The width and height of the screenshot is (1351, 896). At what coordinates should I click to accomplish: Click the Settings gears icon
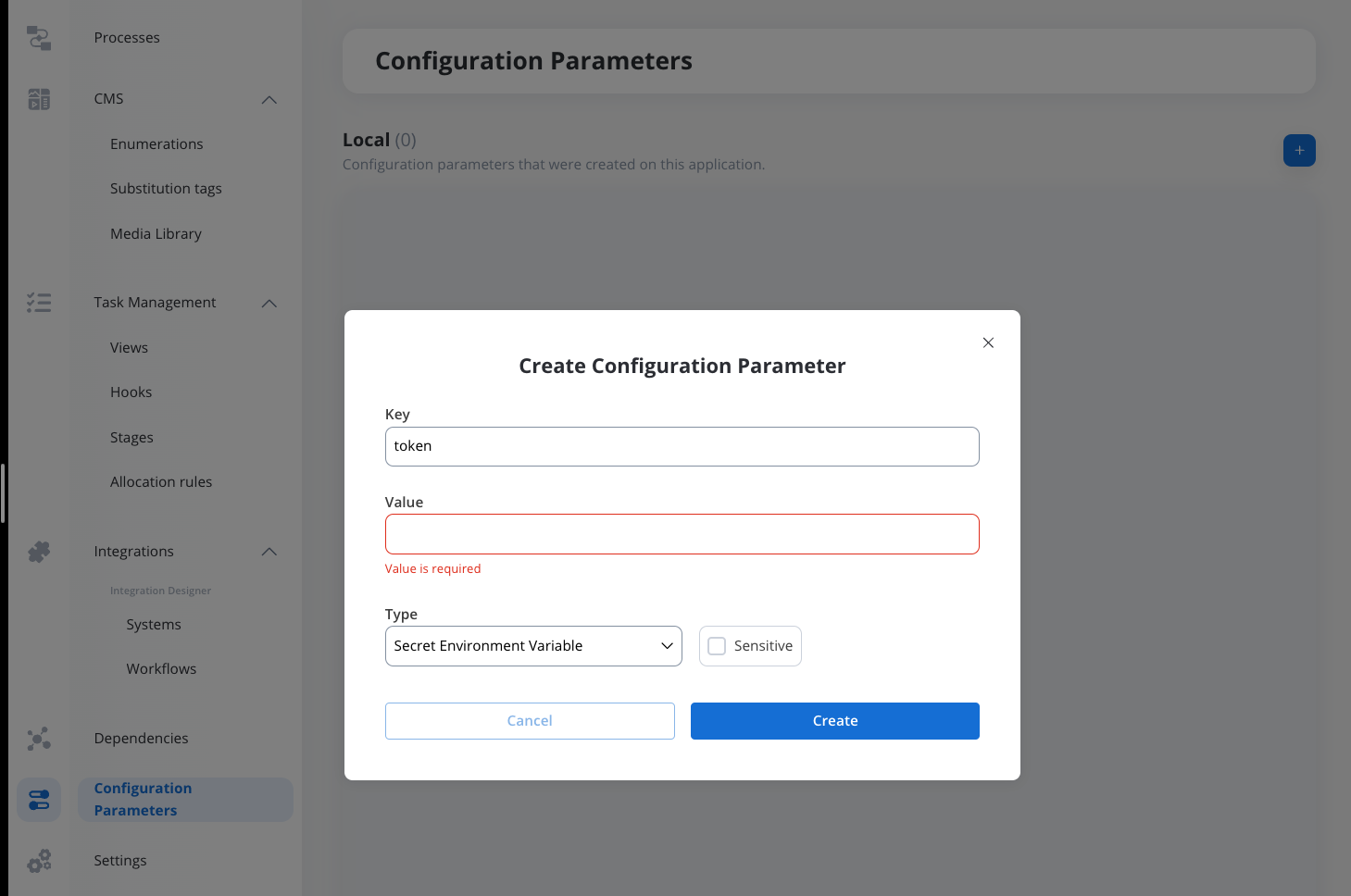click(x=39, y=861)
